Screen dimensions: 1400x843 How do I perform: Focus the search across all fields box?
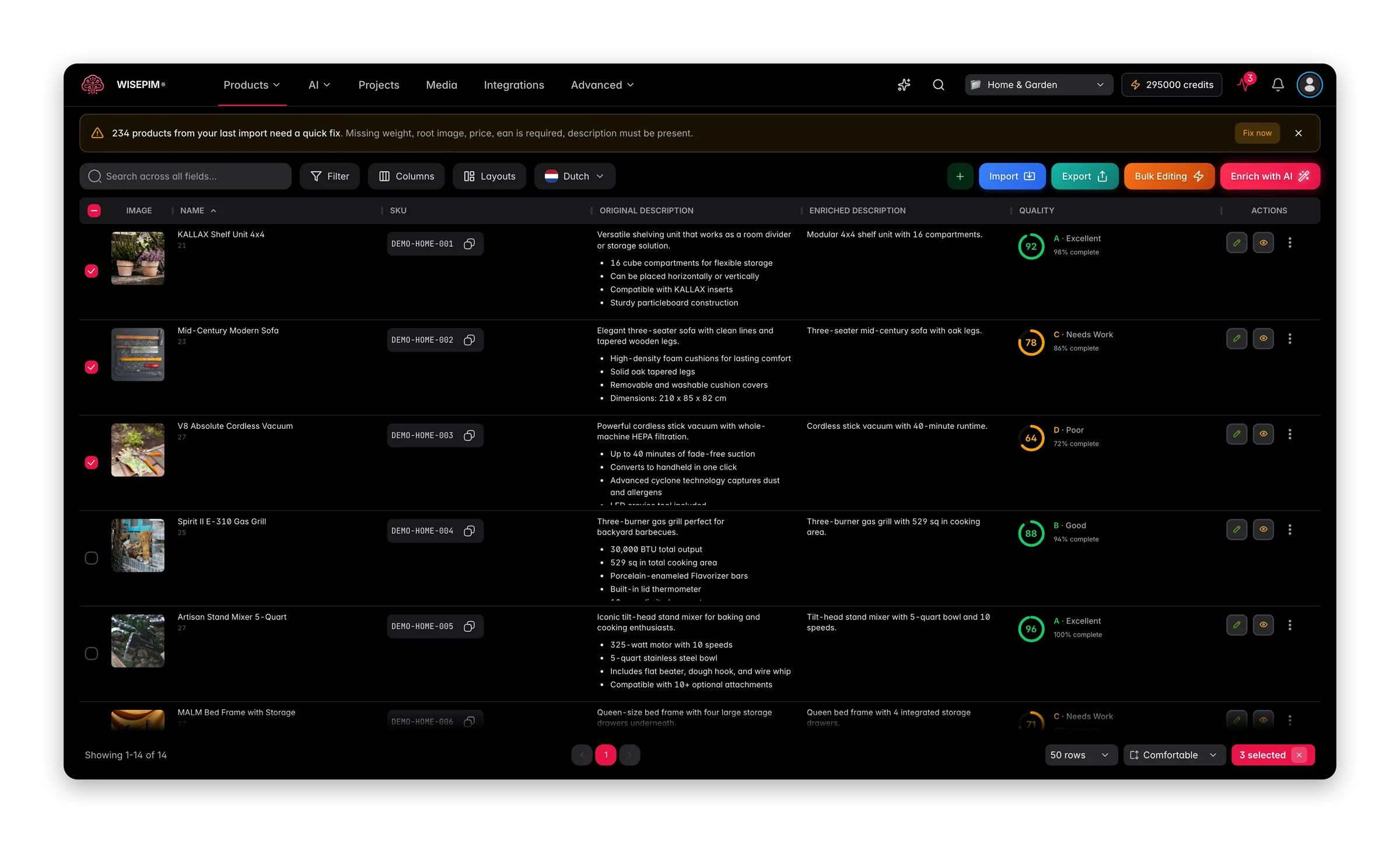click(x=185, y=176)
